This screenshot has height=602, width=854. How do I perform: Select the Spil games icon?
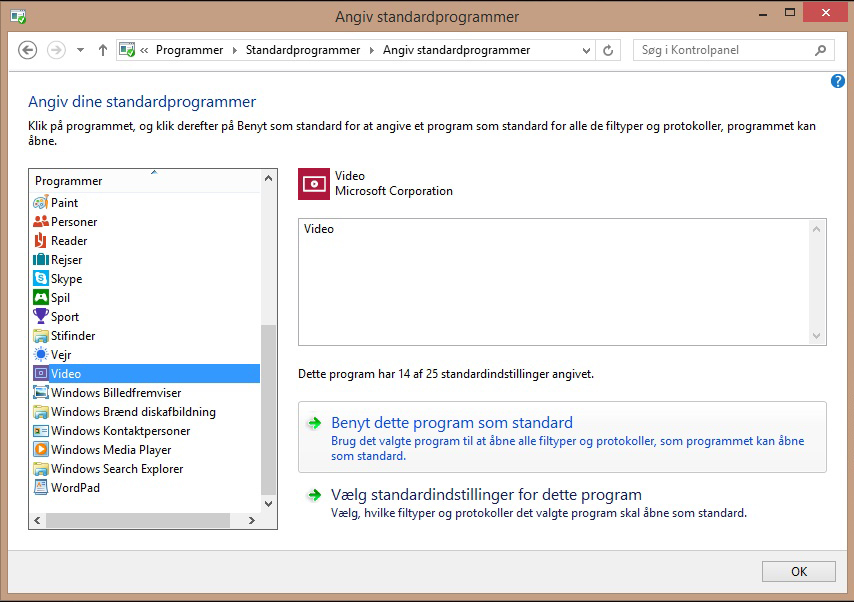tap(41, 298)
